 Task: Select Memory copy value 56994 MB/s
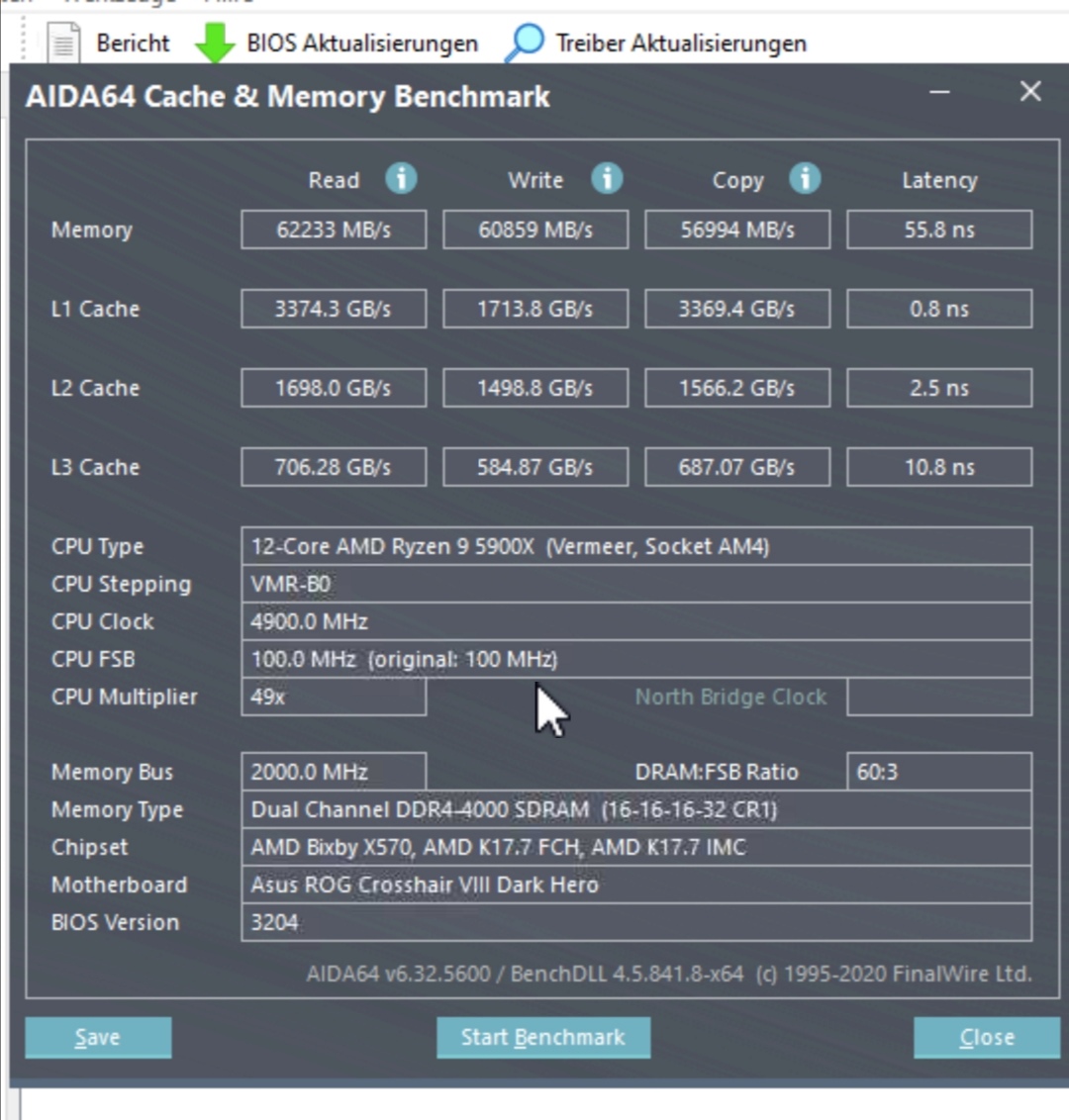tap(737, 230)
